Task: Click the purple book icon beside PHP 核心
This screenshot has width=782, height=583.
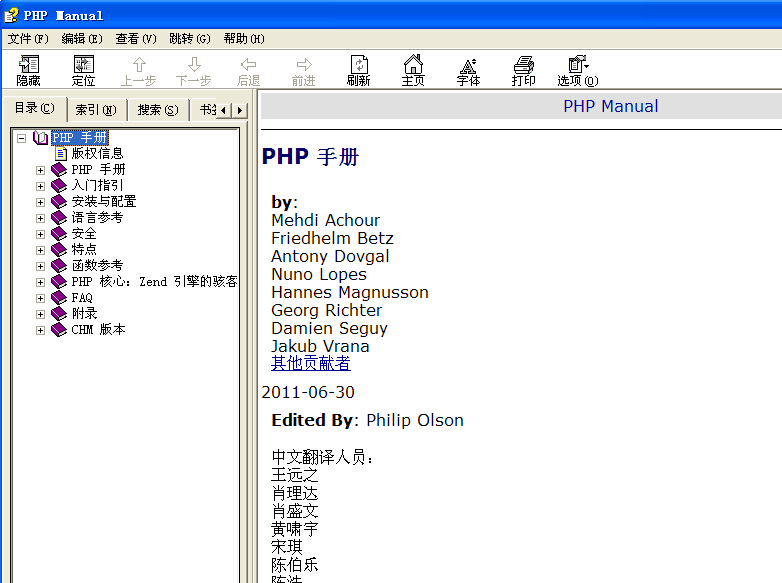Action: [x=59, y=282]
